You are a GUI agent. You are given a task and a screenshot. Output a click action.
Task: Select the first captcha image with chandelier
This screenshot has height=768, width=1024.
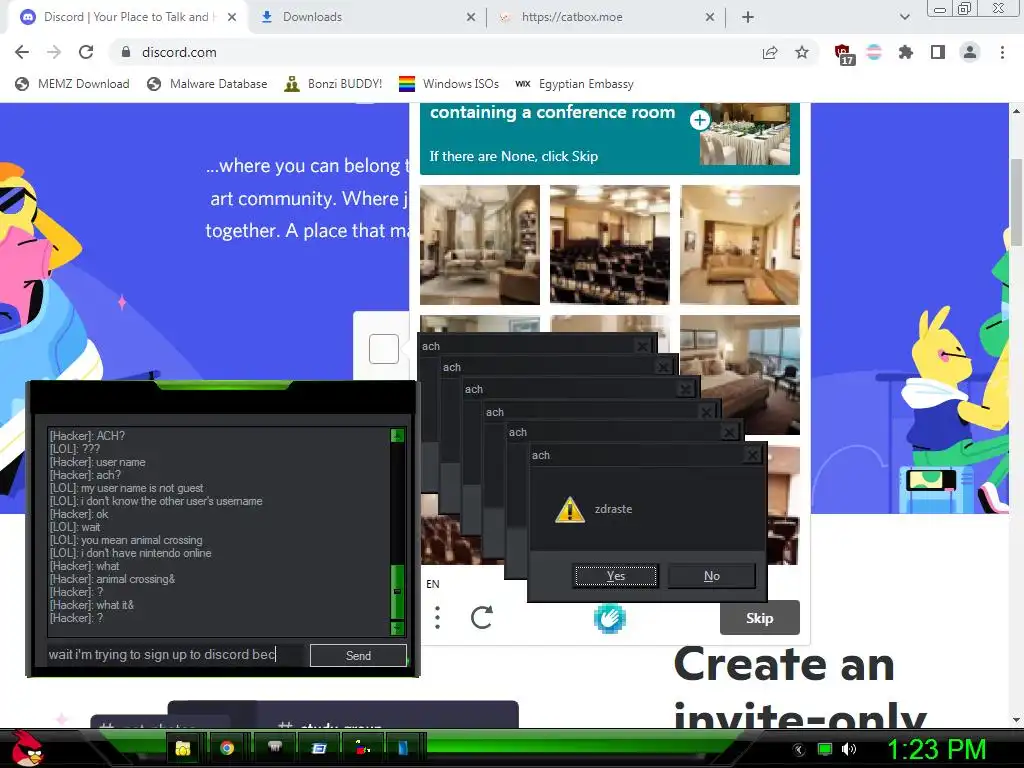pos(480,245)
